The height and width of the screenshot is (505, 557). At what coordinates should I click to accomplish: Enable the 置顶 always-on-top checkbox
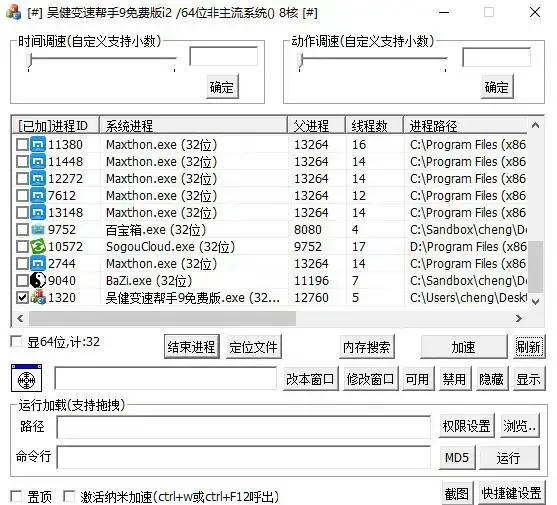click(x=16, y=496)
